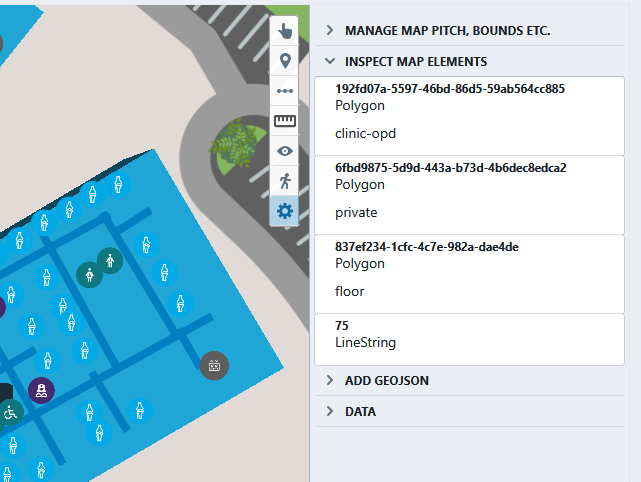Click the ADD GEOJSON heading
641x482 pixels.
click(387, 381)
